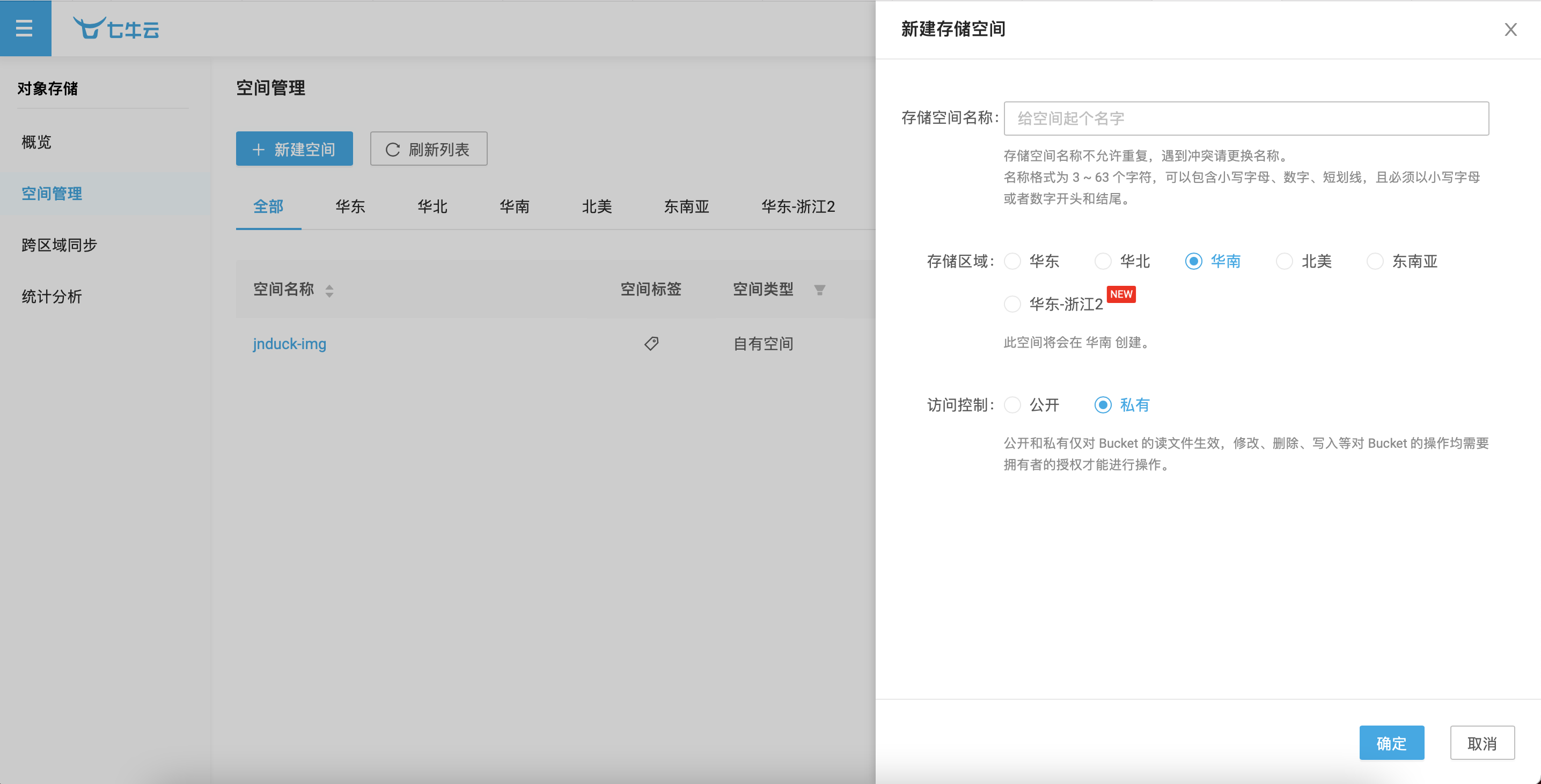
Task: Open jnduck-img bucket link
Action: 290,344
